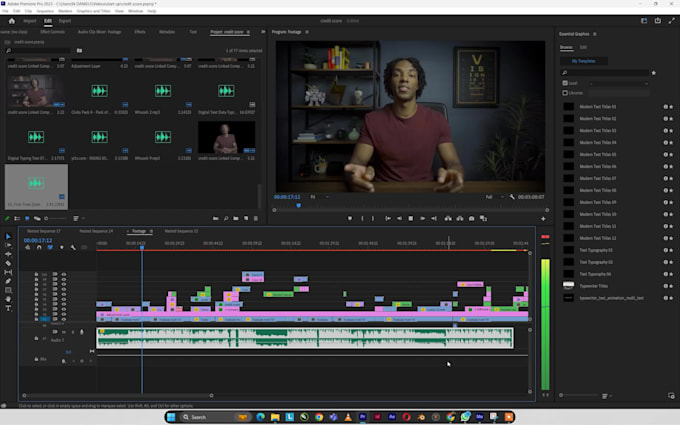The image size is (680, 425).
Task: Open the Export workspace tab
Action: [65, 21]
